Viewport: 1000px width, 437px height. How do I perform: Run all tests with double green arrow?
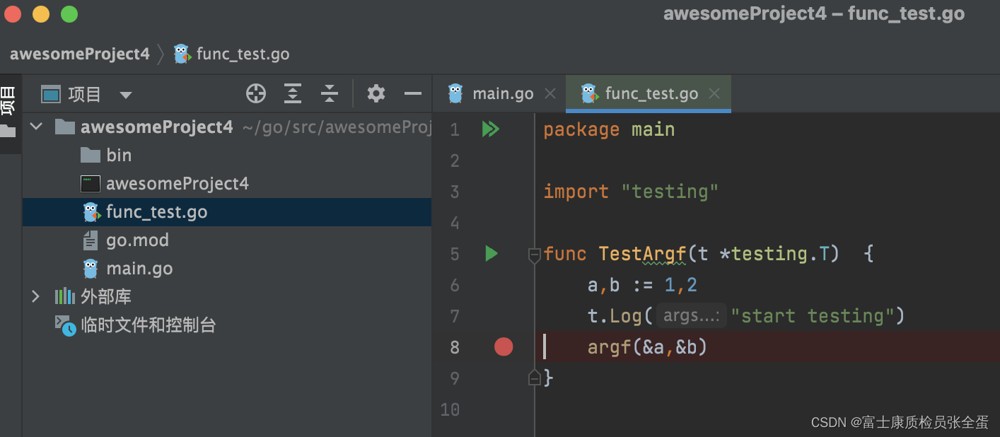tap(490, 129)
